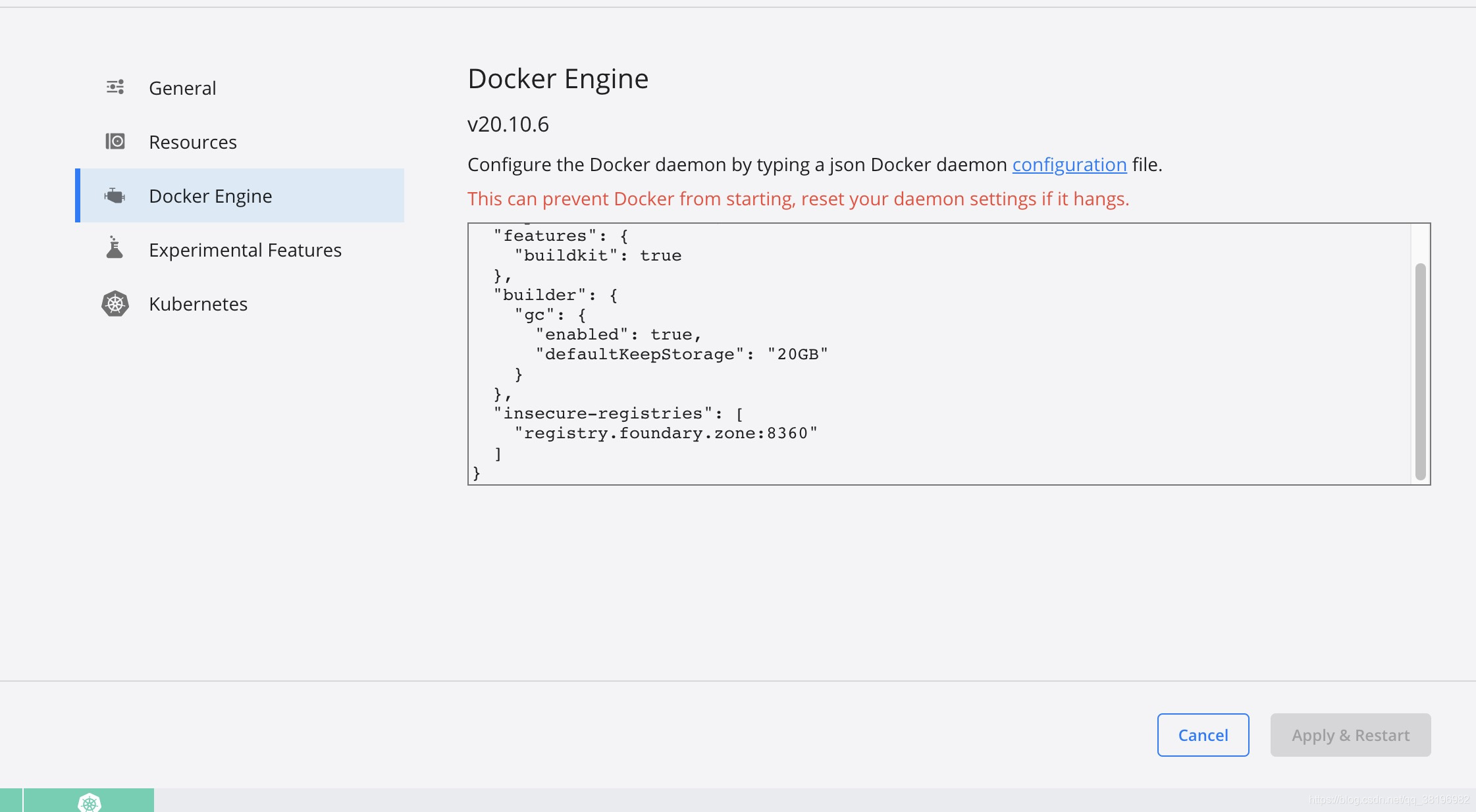Open the Experimental Features settings page
Screen dimensions: 1476x812
pos(245,249)
